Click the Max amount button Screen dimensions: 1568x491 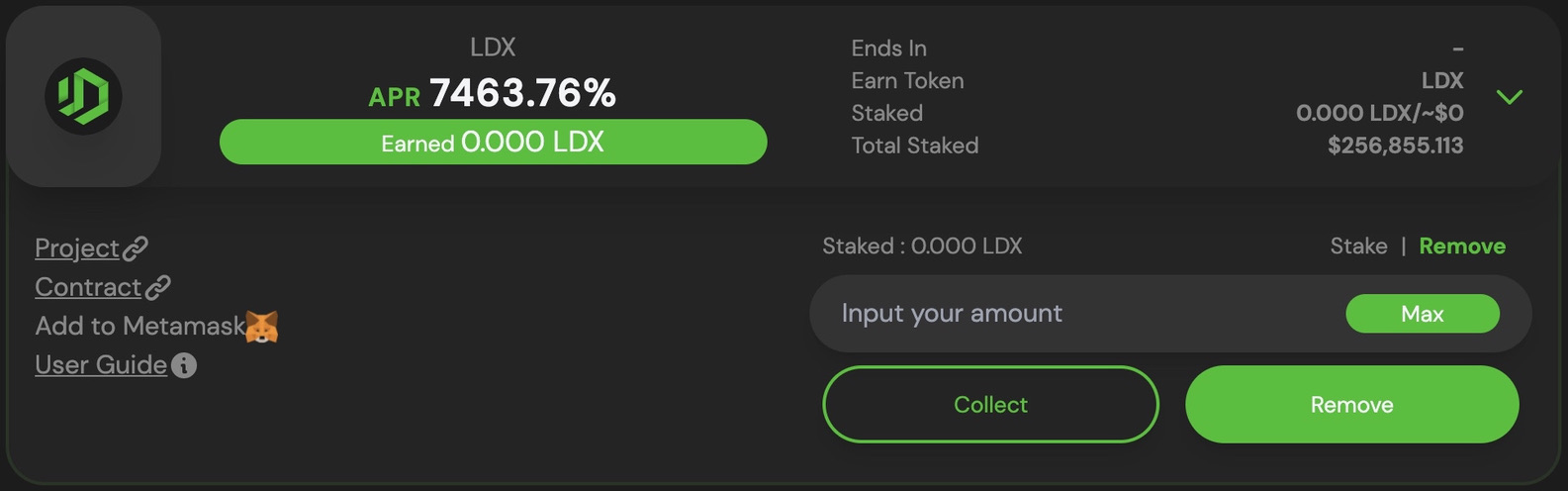[1423, 314]
